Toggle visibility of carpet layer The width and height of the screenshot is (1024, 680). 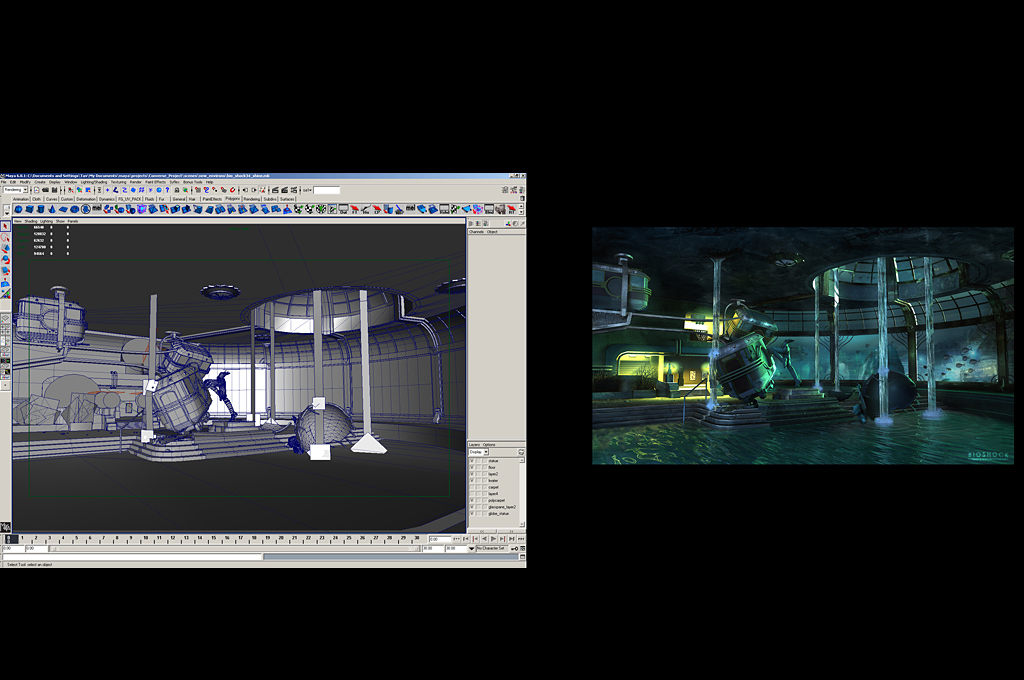(472, 487)
